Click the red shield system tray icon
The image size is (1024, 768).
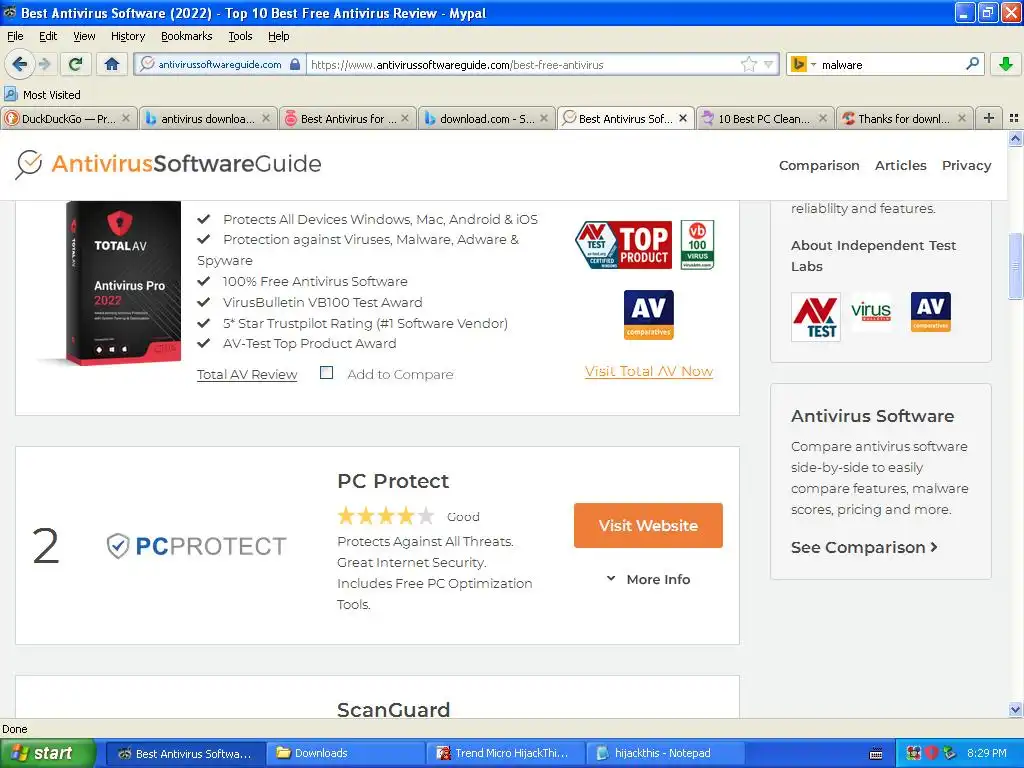(932, 753)
